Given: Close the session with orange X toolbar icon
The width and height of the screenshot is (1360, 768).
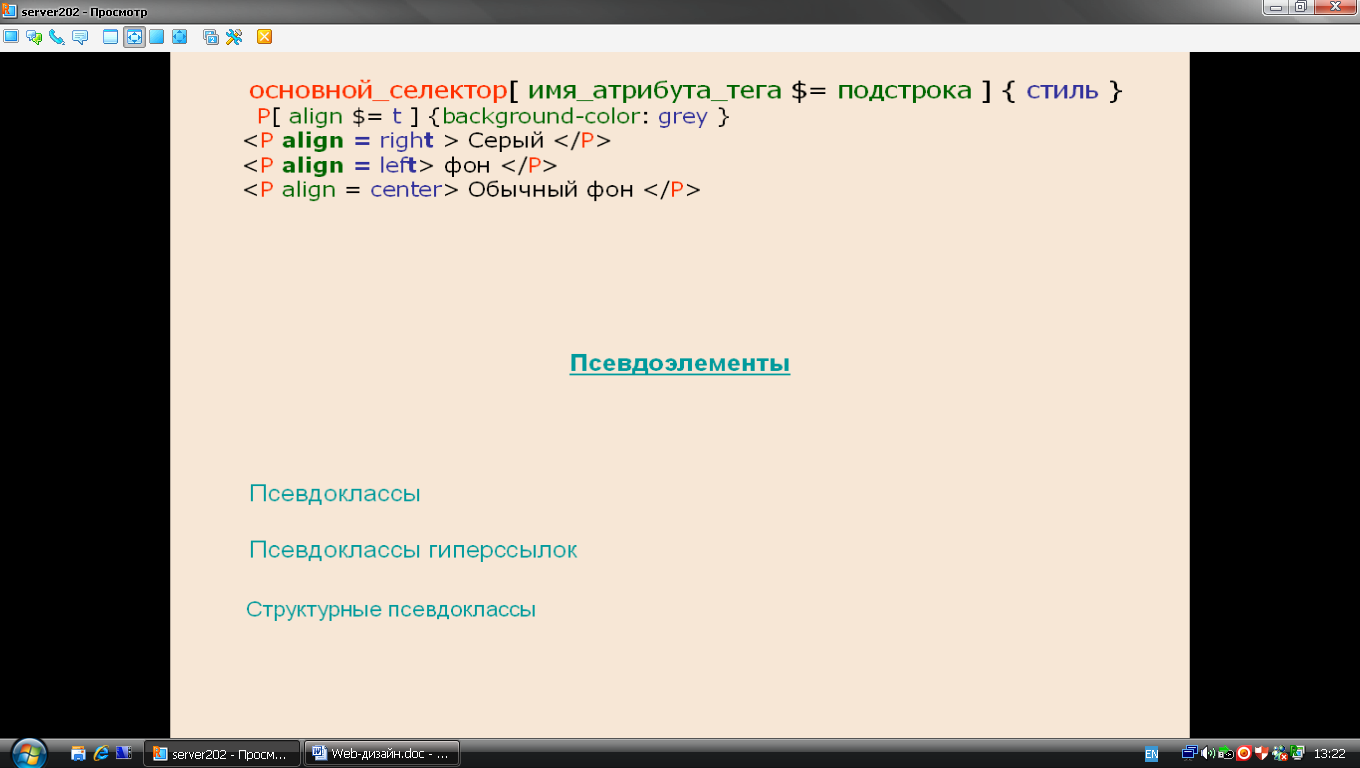Looking at the screenshot, I should pos(265,37).
